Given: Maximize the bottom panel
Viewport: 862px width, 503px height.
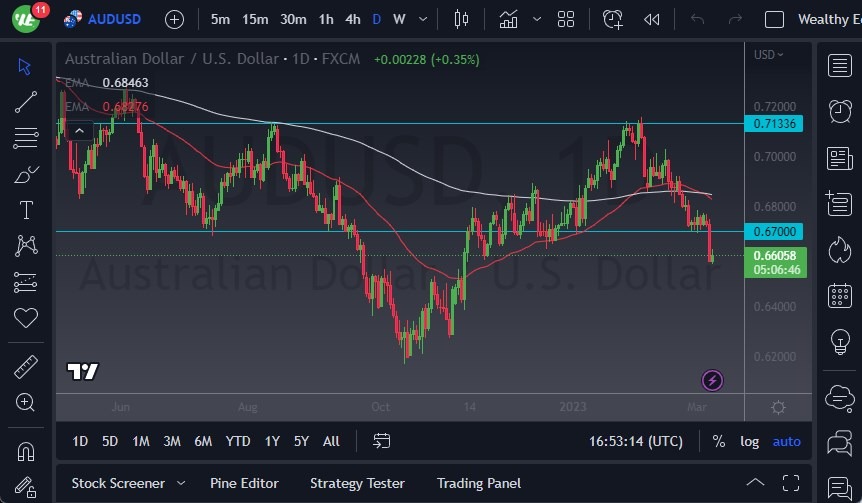Looking at the screenshot, I should [x=791, y=483].
